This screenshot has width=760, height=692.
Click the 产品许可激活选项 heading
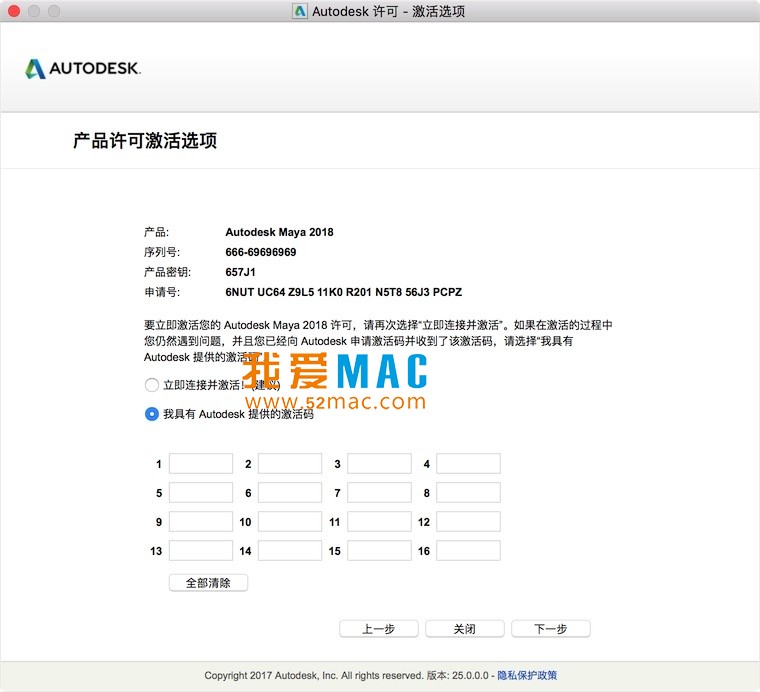[x=145, y=141]
